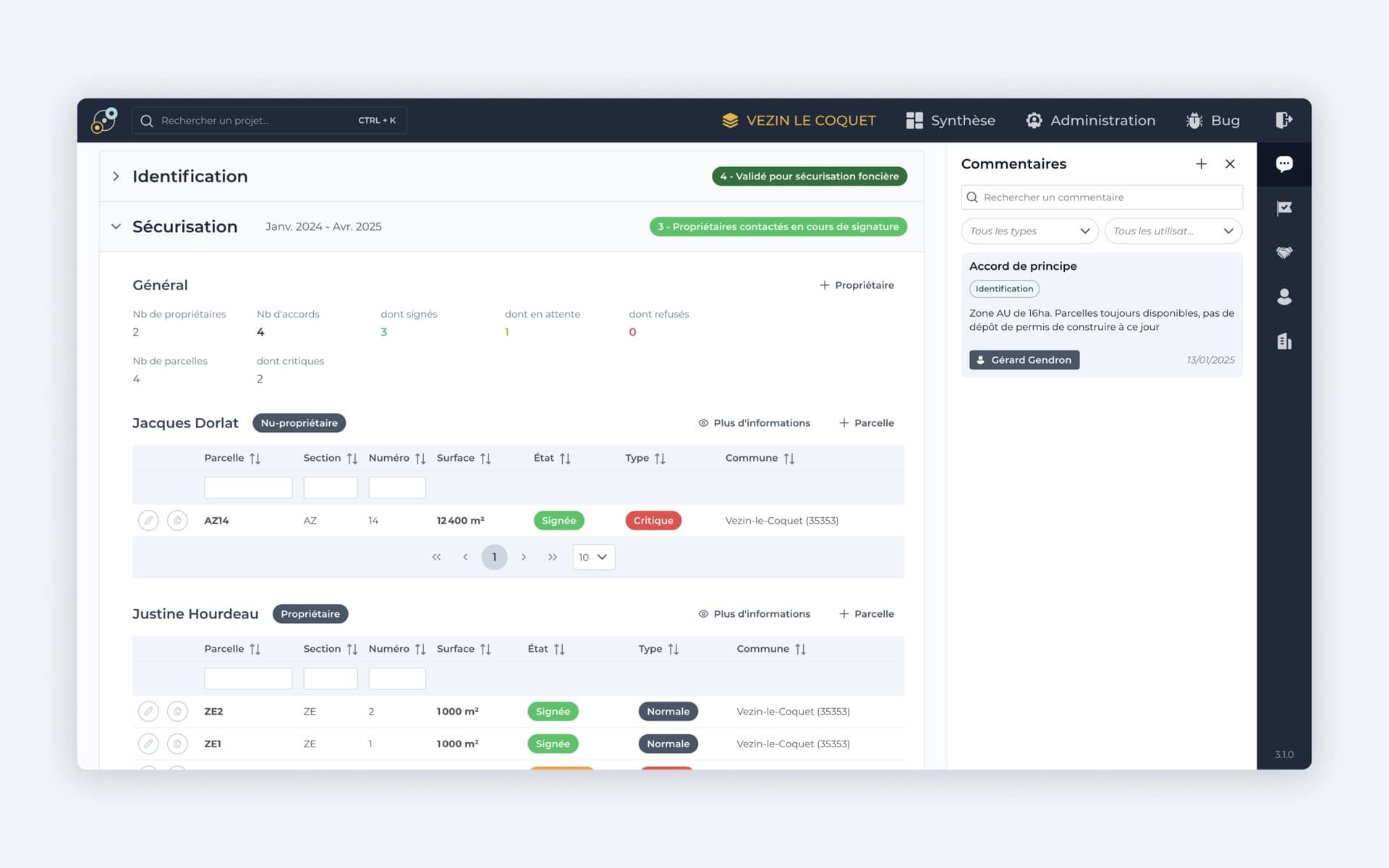This screenshot has width=1389, height=868.
Task: Collapse the Sécurisation section
Action: tap(116, 226)
